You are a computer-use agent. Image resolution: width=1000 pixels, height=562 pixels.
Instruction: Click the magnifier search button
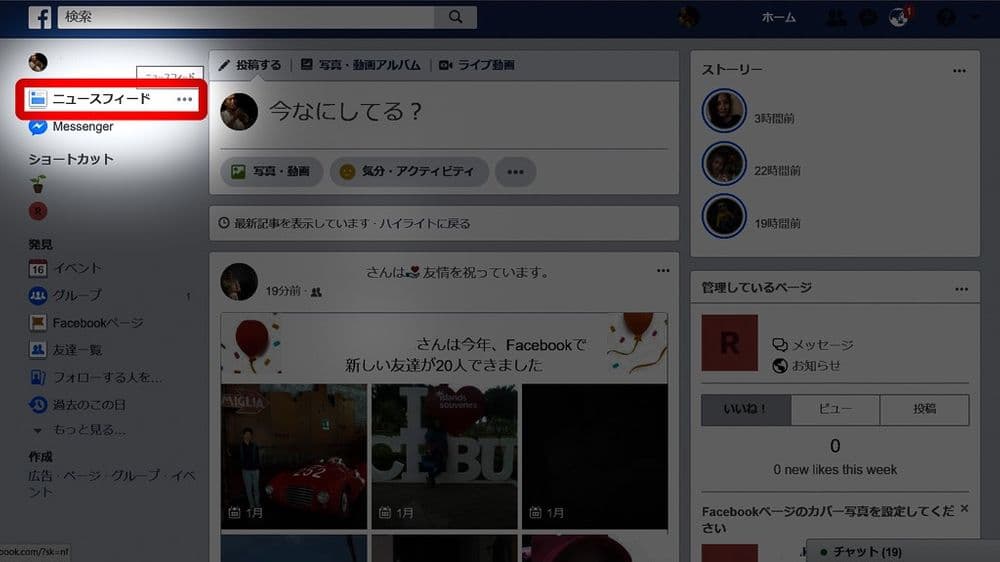(455, 17)
